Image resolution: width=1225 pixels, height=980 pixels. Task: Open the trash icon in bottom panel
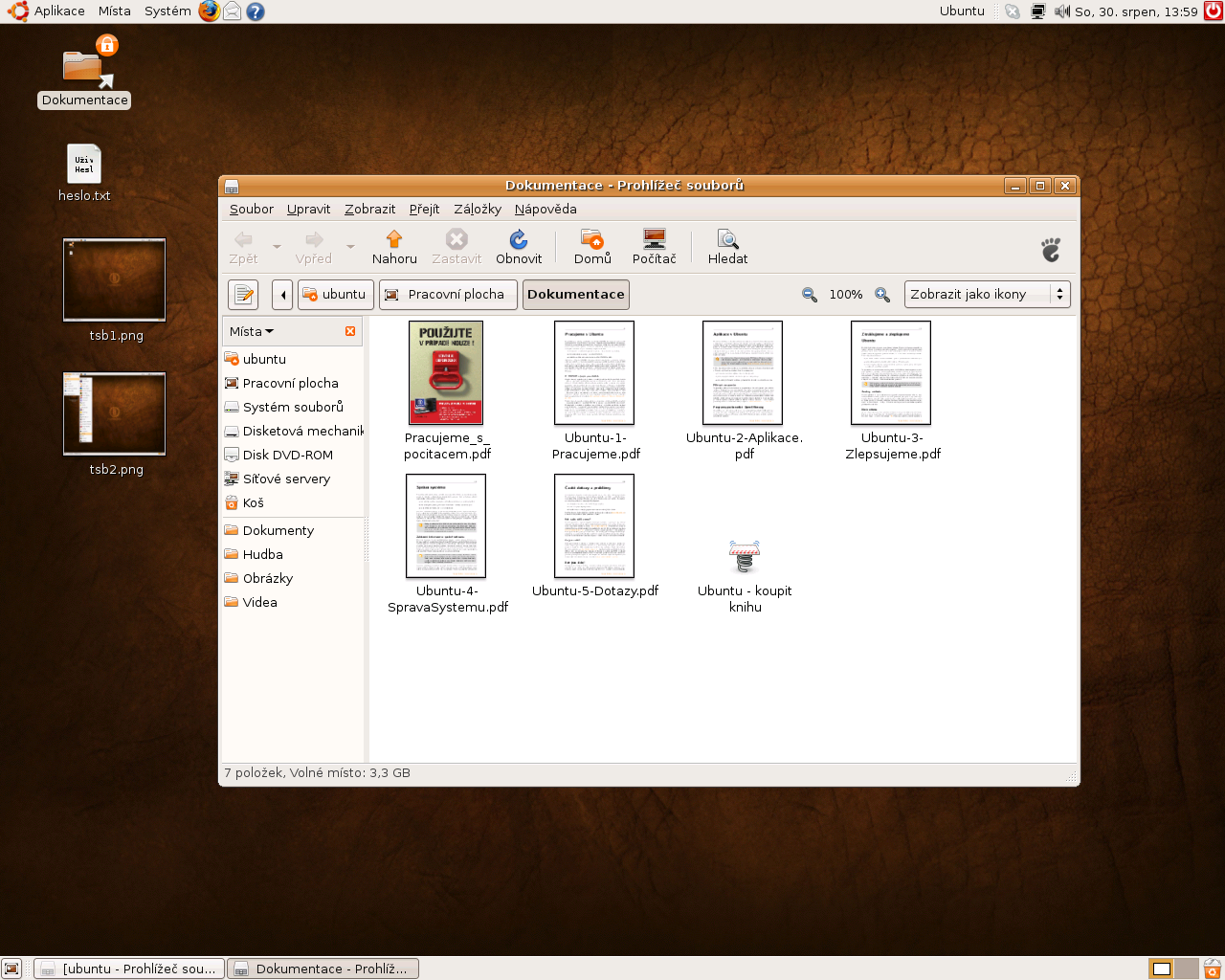tap(1212, 969)
